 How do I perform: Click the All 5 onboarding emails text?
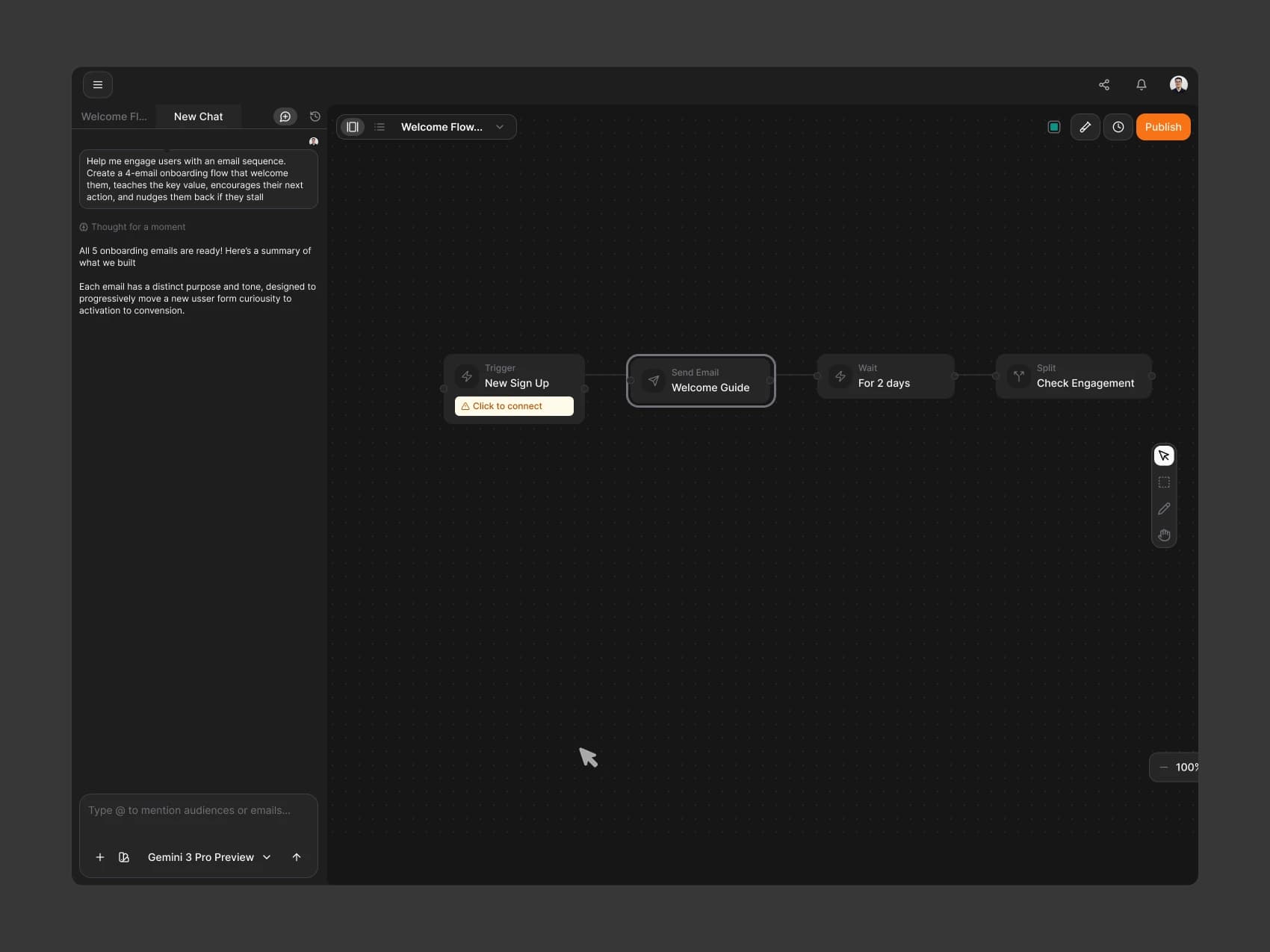pyautogui.click(x=195, y=257)
